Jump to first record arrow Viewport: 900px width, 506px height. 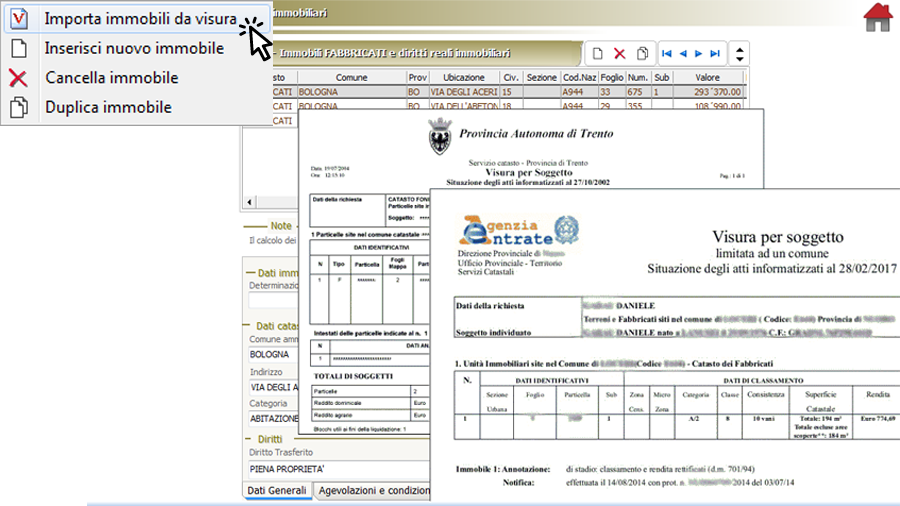(666, 53)
